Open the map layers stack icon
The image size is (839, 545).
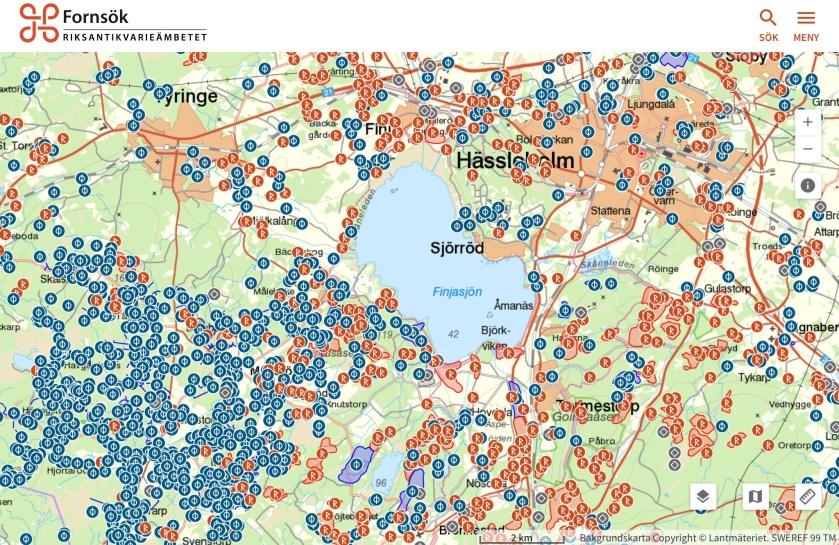[703, 497]
